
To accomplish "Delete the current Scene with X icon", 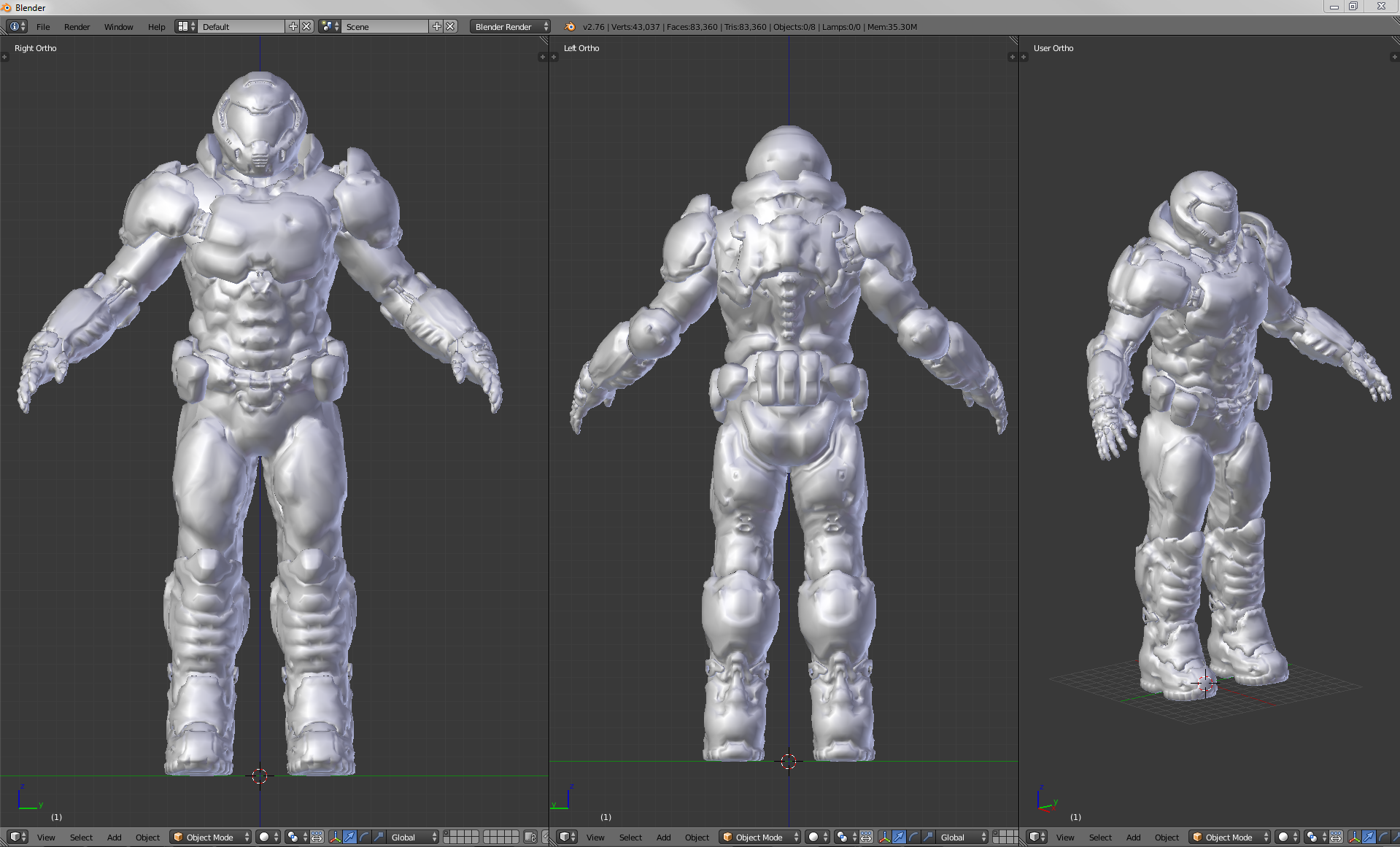I will 450,26.
